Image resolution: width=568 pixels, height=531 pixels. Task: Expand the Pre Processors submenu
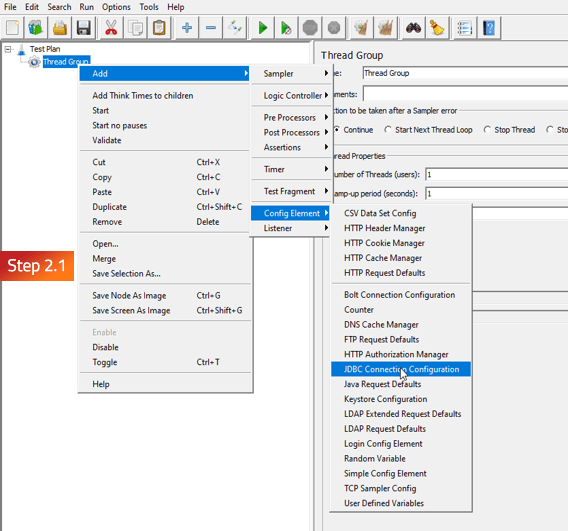click(x=291, y=118)
